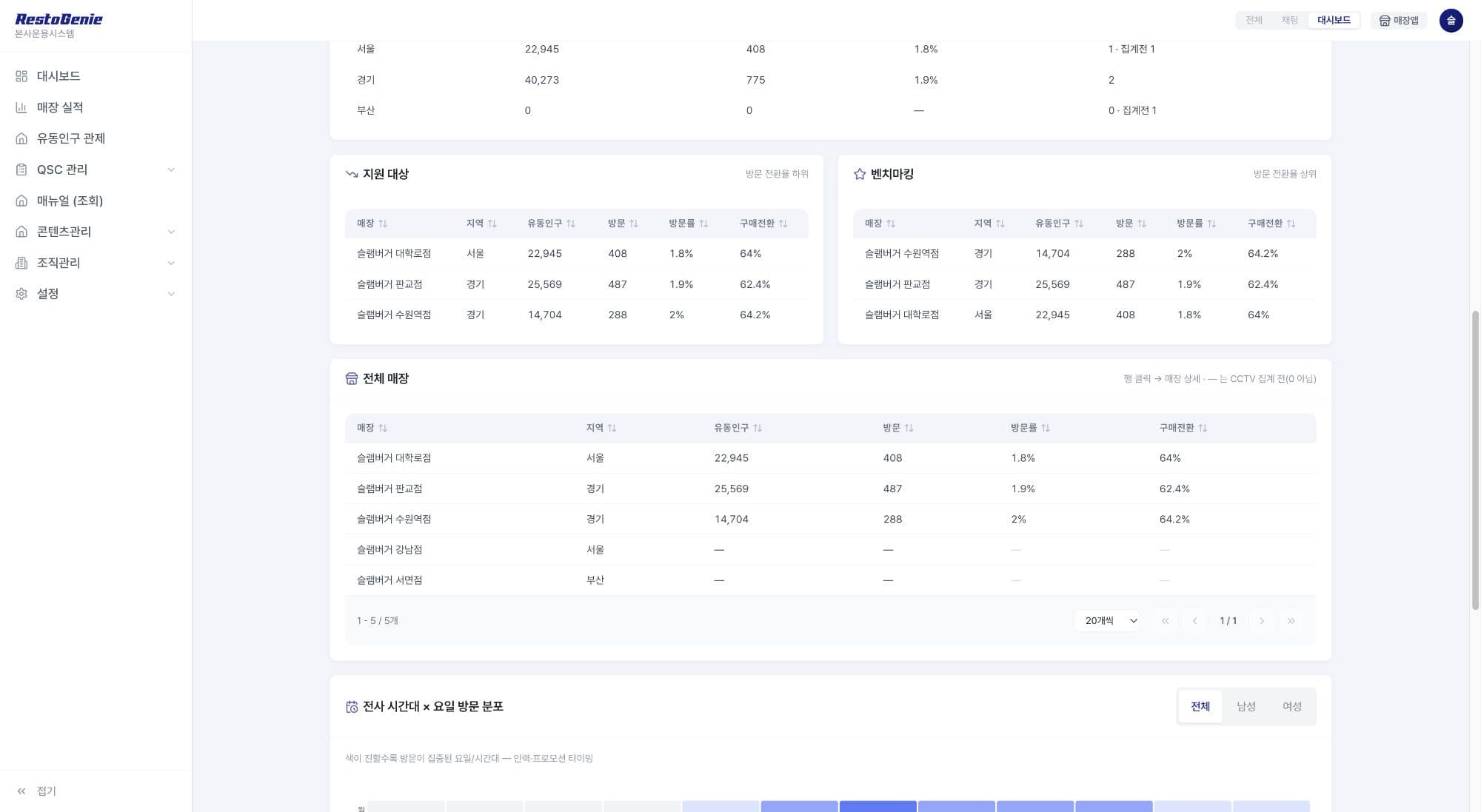The height and width of the screenshot is (812, 1481).
Task: Go to next page of 전체 매장
Action: point(1262,621)
